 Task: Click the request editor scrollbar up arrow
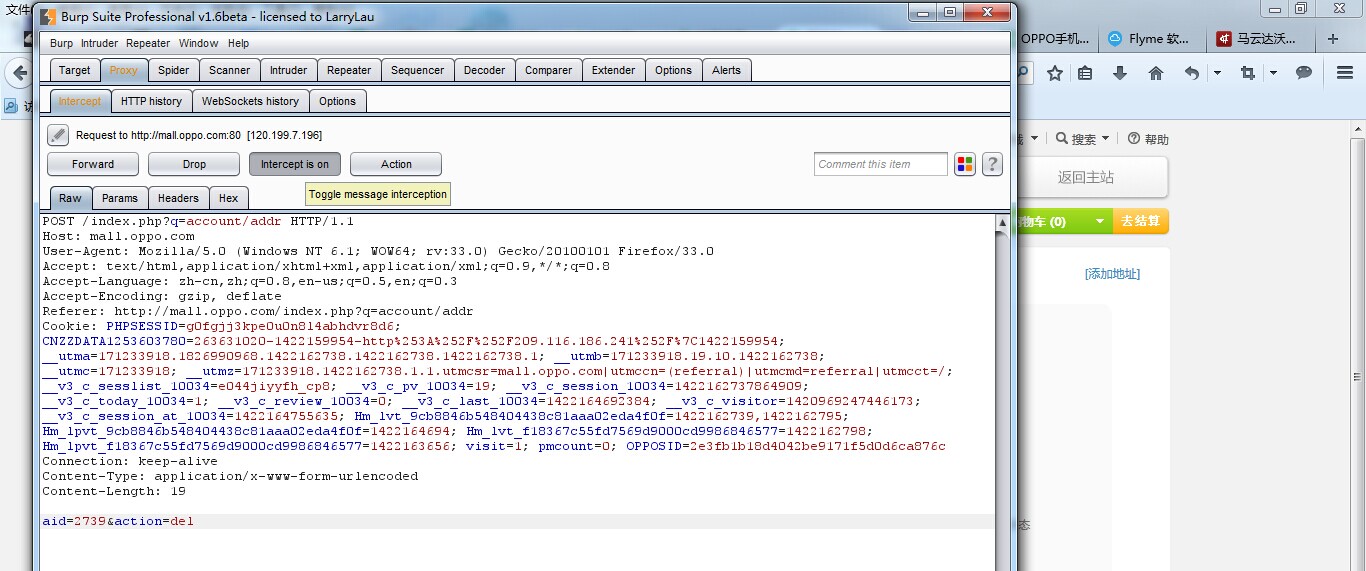tap(1002, 225)
